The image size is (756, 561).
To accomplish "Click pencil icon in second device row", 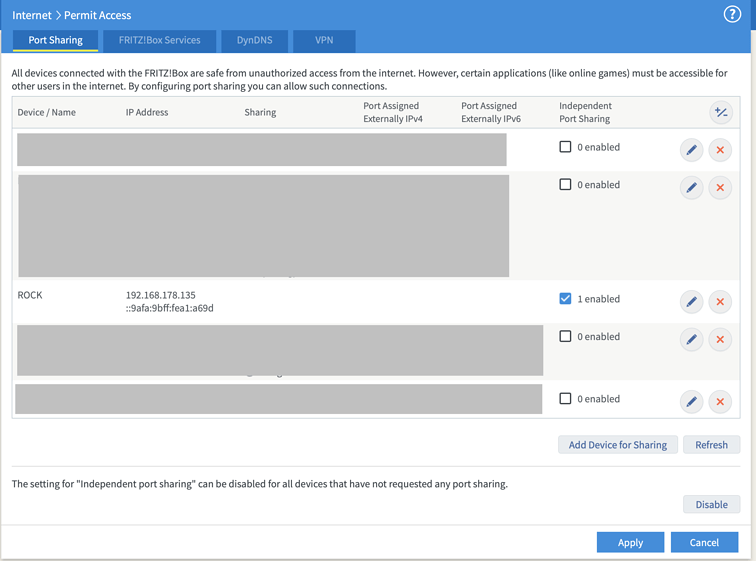I will click(x=691, y=187).
